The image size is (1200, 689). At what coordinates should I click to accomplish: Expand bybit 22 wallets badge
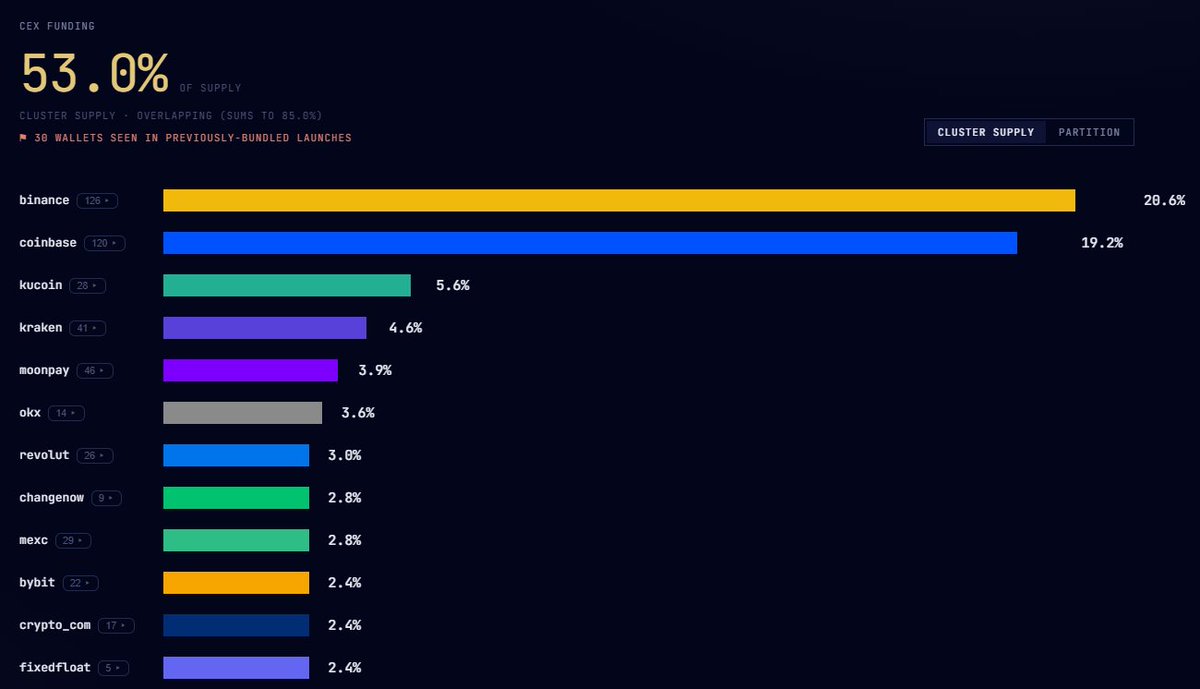point(80,583)
